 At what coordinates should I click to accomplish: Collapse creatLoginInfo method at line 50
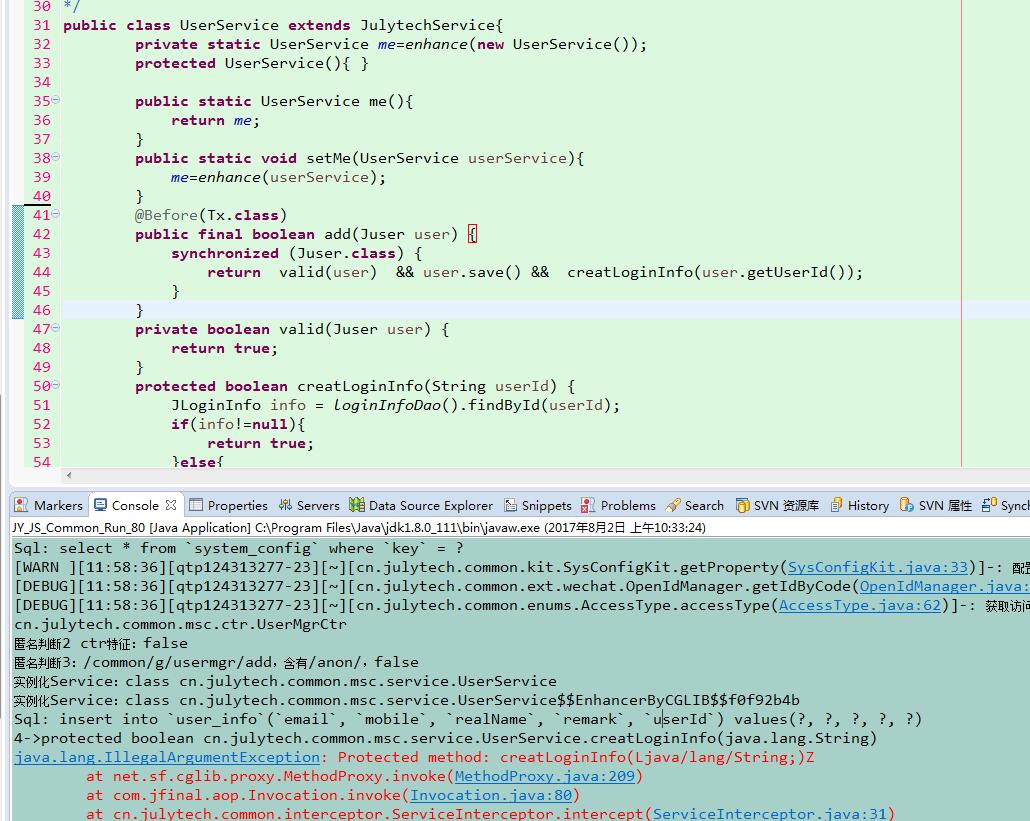tap(56, 385)
